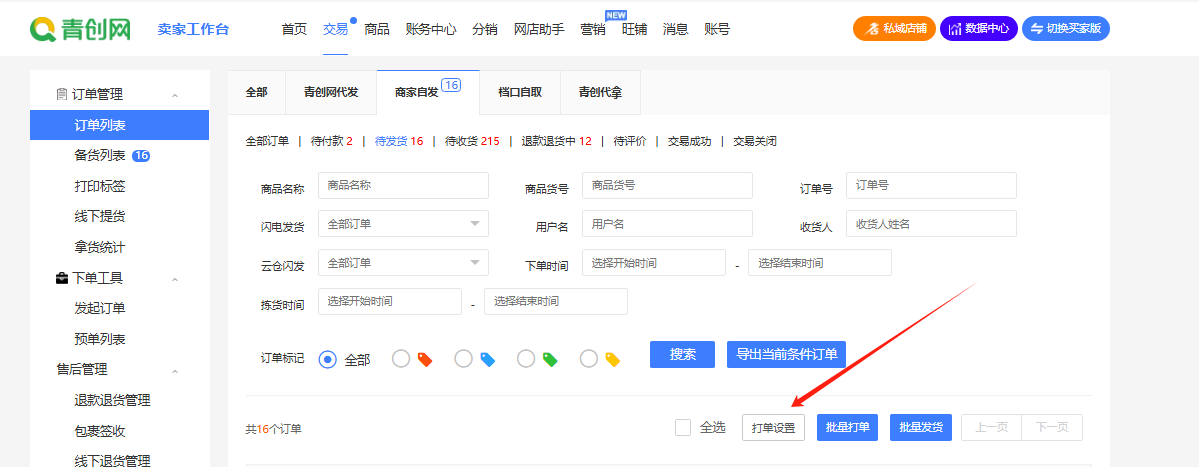
Task: Switch to the 青创网代发 tab
Action: point(331,92)
